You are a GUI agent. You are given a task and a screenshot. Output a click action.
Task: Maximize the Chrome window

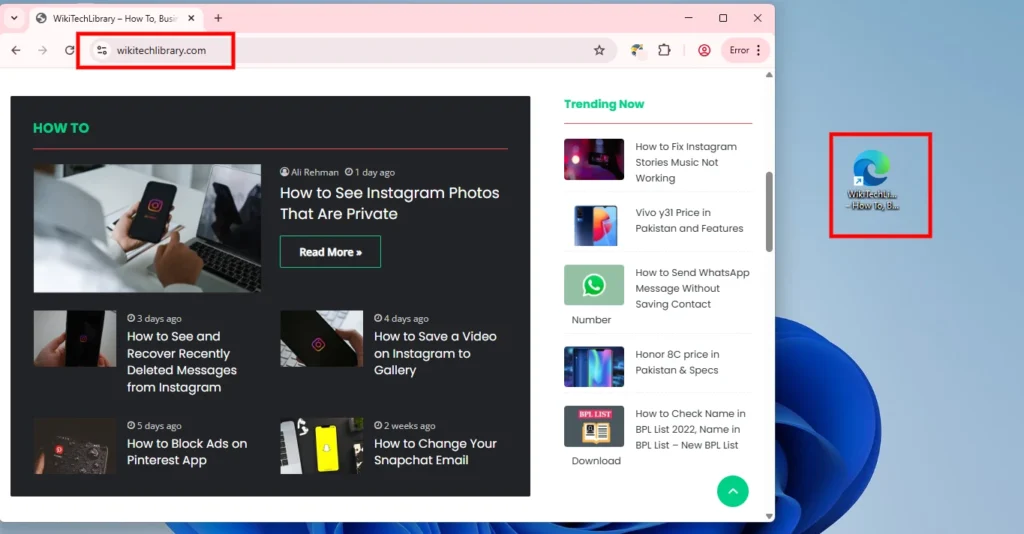[723, 18]
